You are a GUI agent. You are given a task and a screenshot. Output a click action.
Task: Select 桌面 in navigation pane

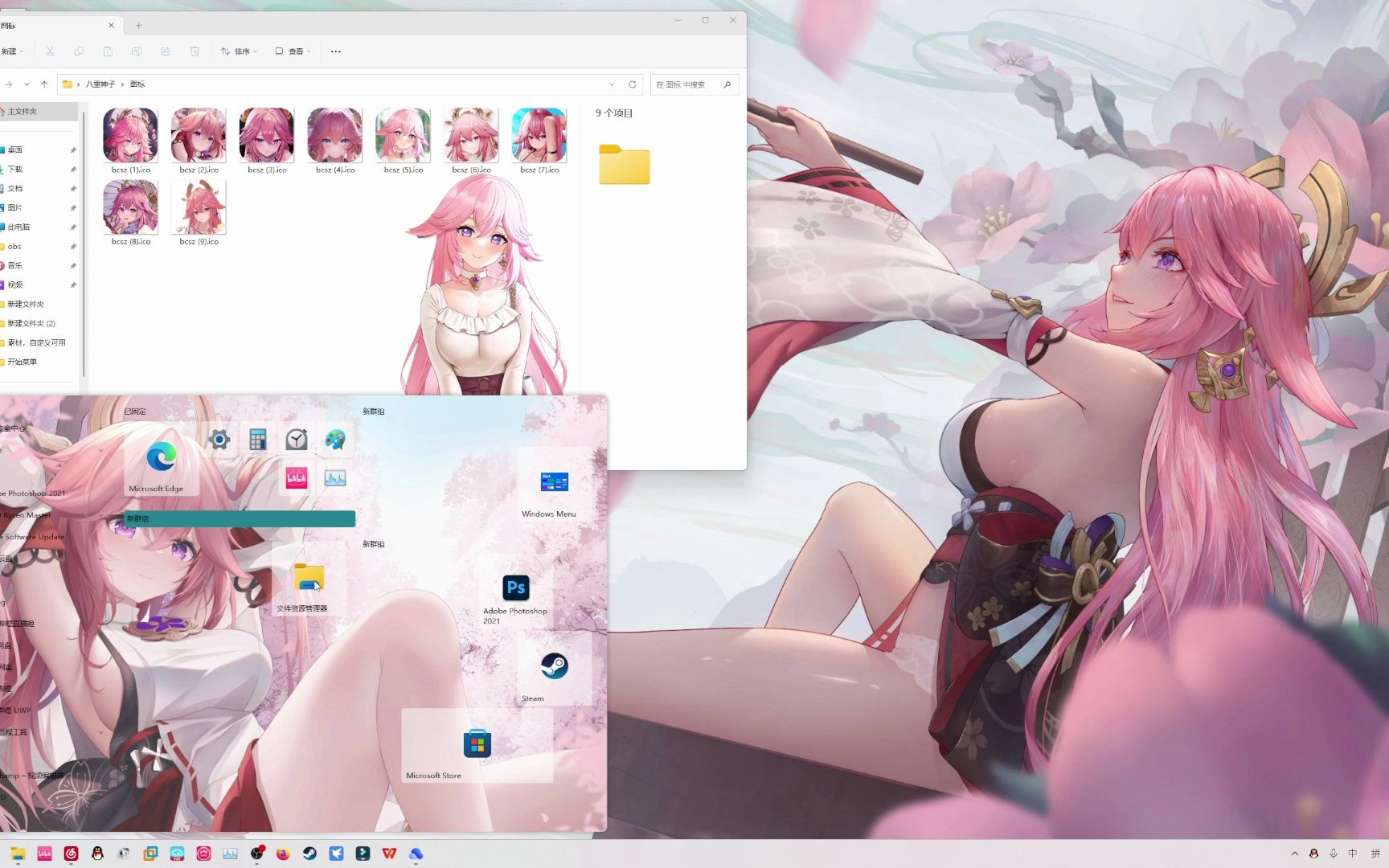point(39,150)
